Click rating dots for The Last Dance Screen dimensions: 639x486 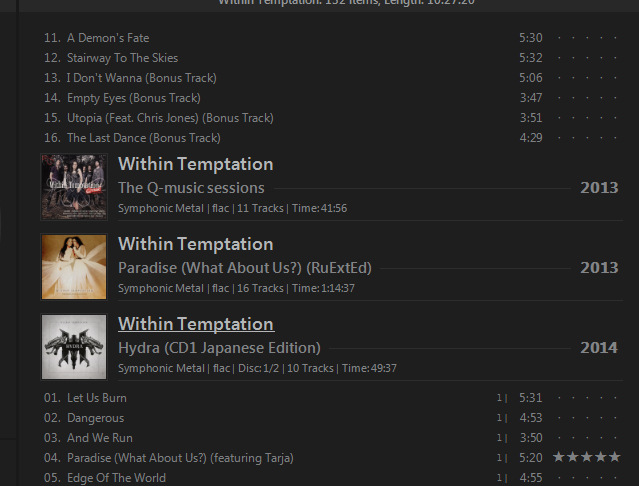[586, 138]
